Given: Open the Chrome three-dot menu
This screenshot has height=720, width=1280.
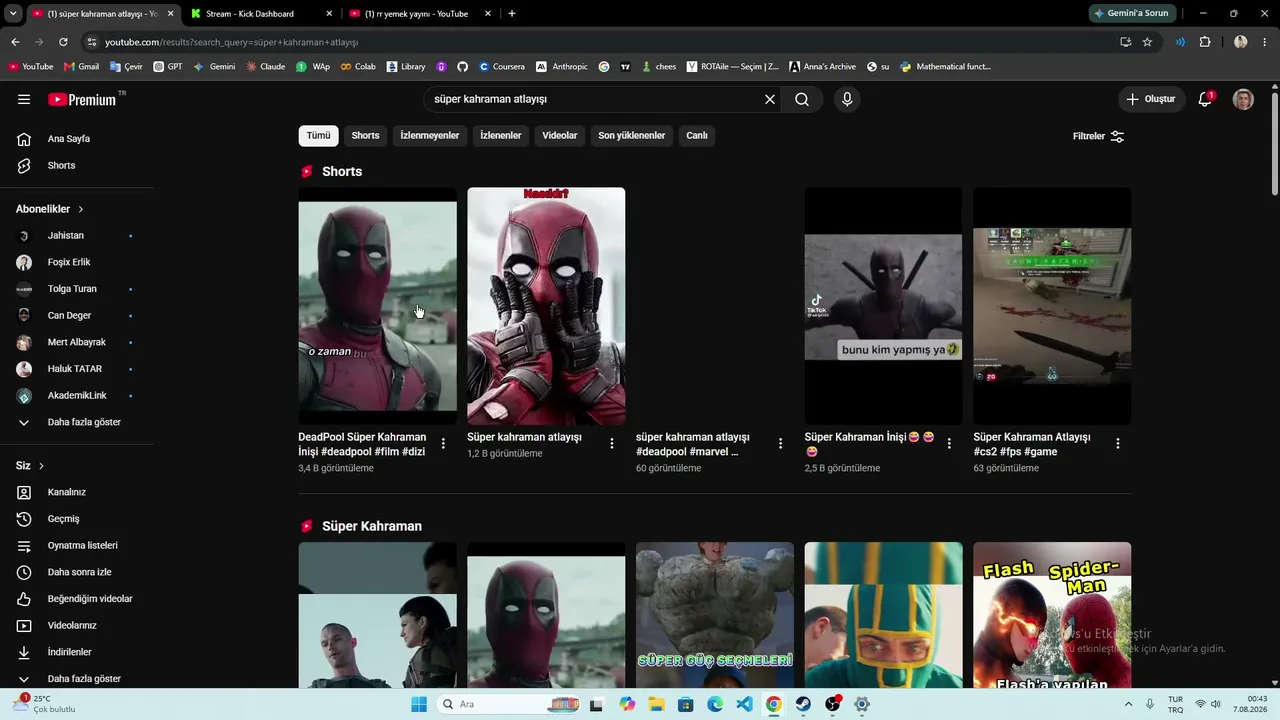Looking at the screenshot, I should point(1265,42).
